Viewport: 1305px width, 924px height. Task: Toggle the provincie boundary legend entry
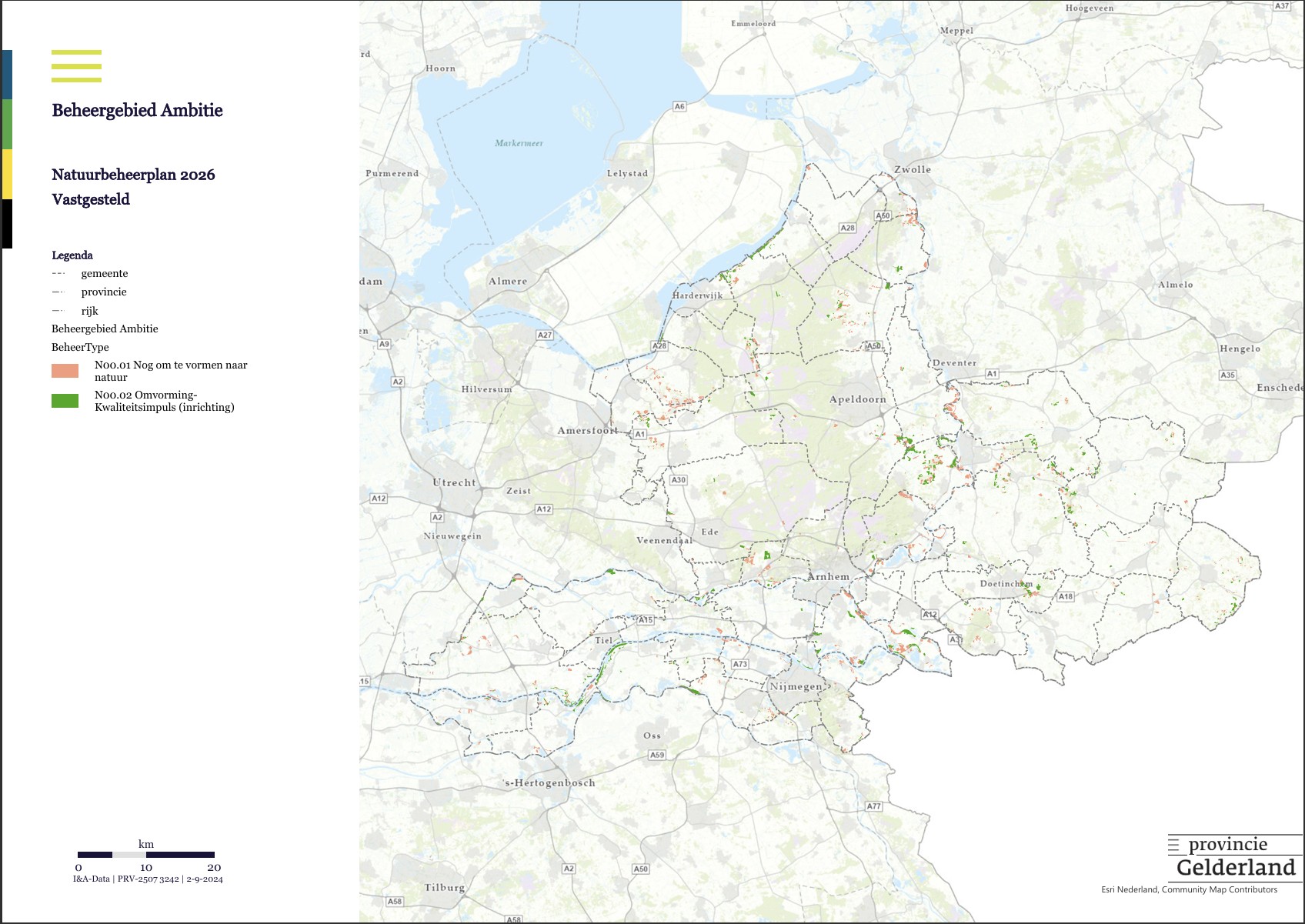(103, 292)
